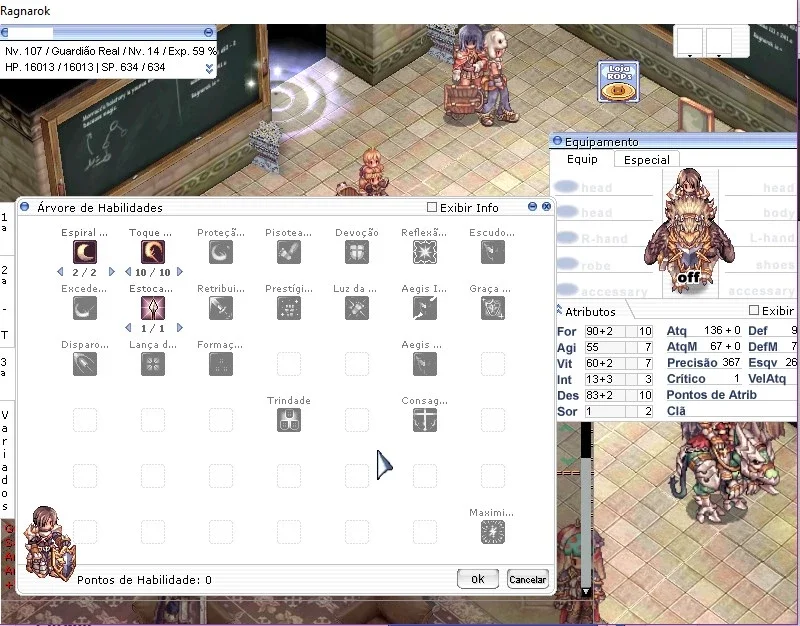Select the Toque skill icon
The image size is (800, 626).
coord(153,252)
